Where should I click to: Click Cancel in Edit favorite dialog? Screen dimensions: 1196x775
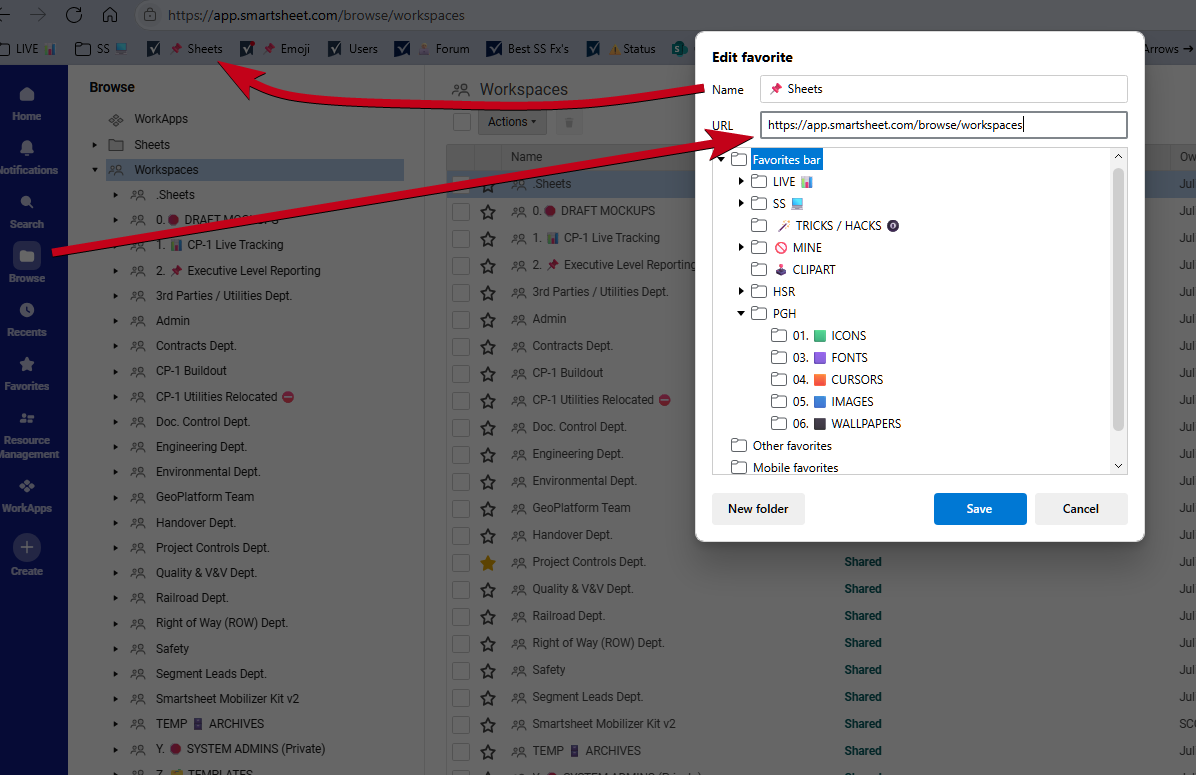[x=1081, y=509]
